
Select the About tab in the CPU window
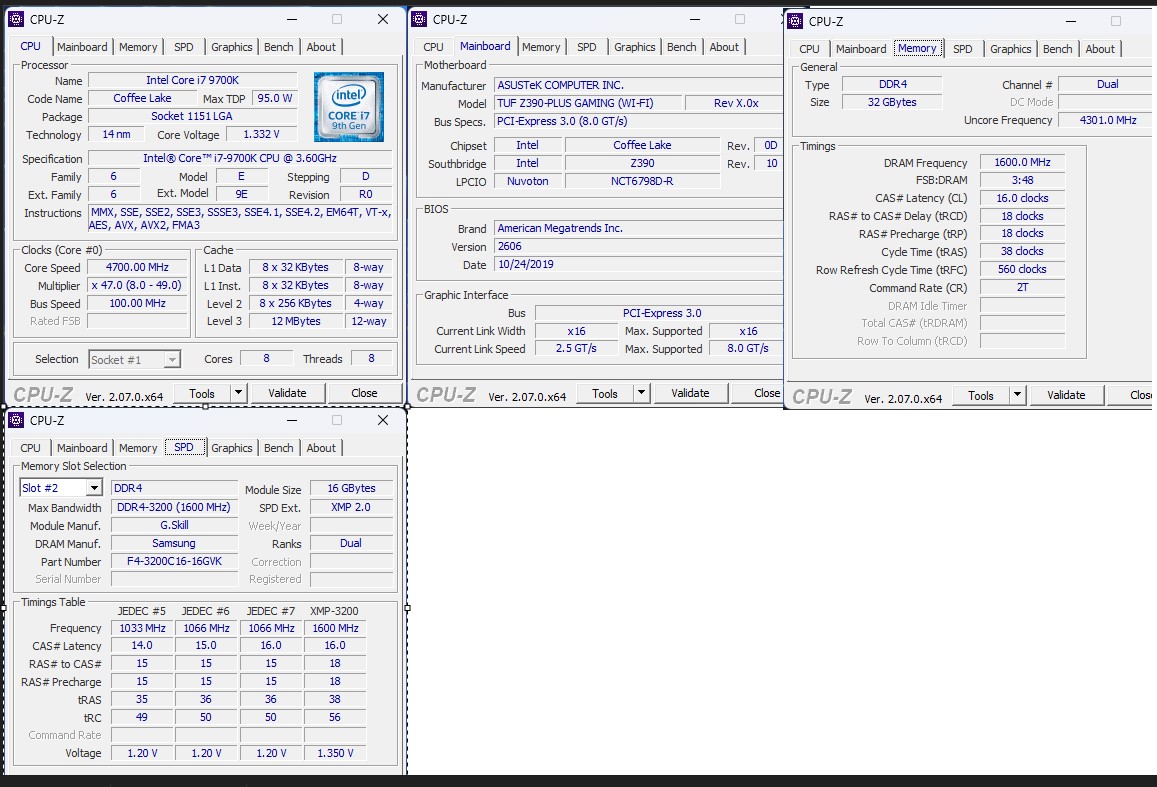[x=321, y=46]
